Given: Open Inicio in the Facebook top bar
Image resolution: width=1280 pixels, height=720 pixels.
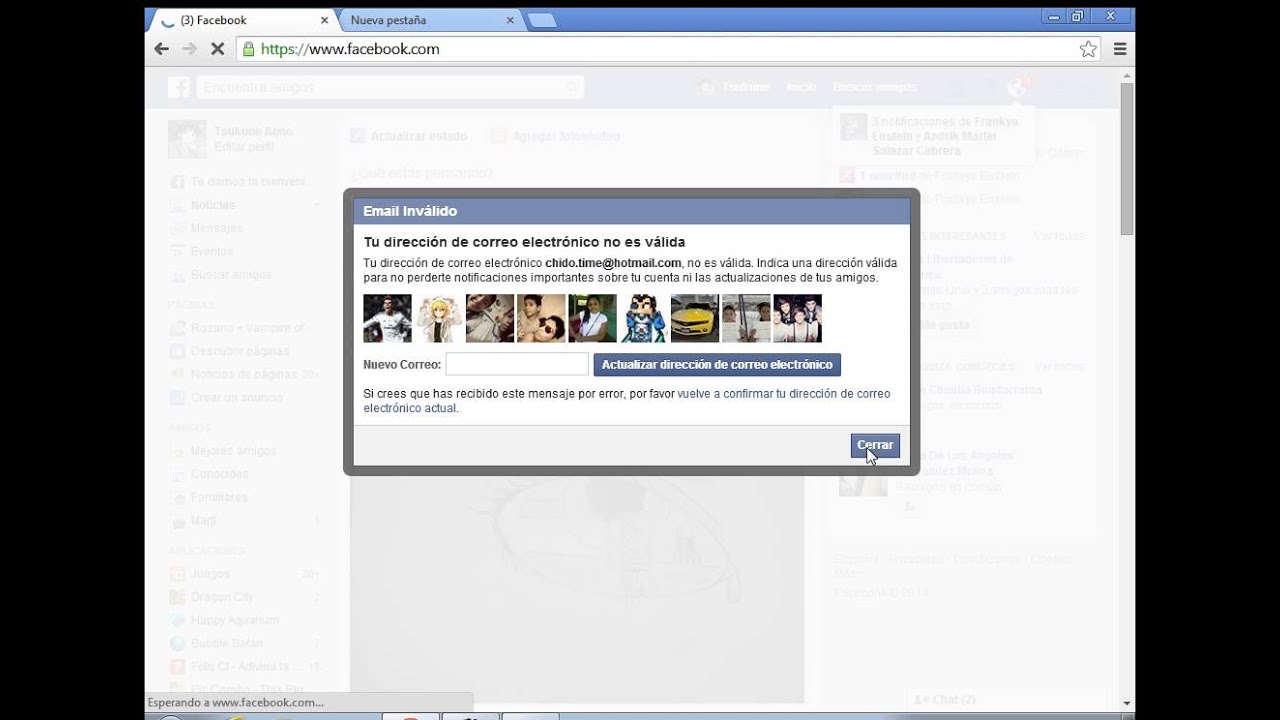Looking at the screenshot, I should tap(801, 88).
